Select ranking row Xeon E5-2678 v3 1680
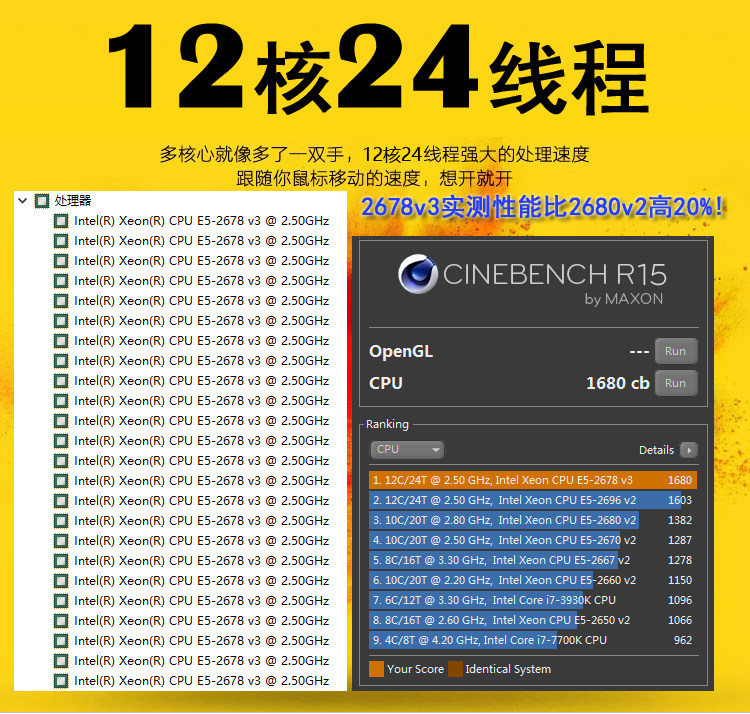 click(533, 480)
